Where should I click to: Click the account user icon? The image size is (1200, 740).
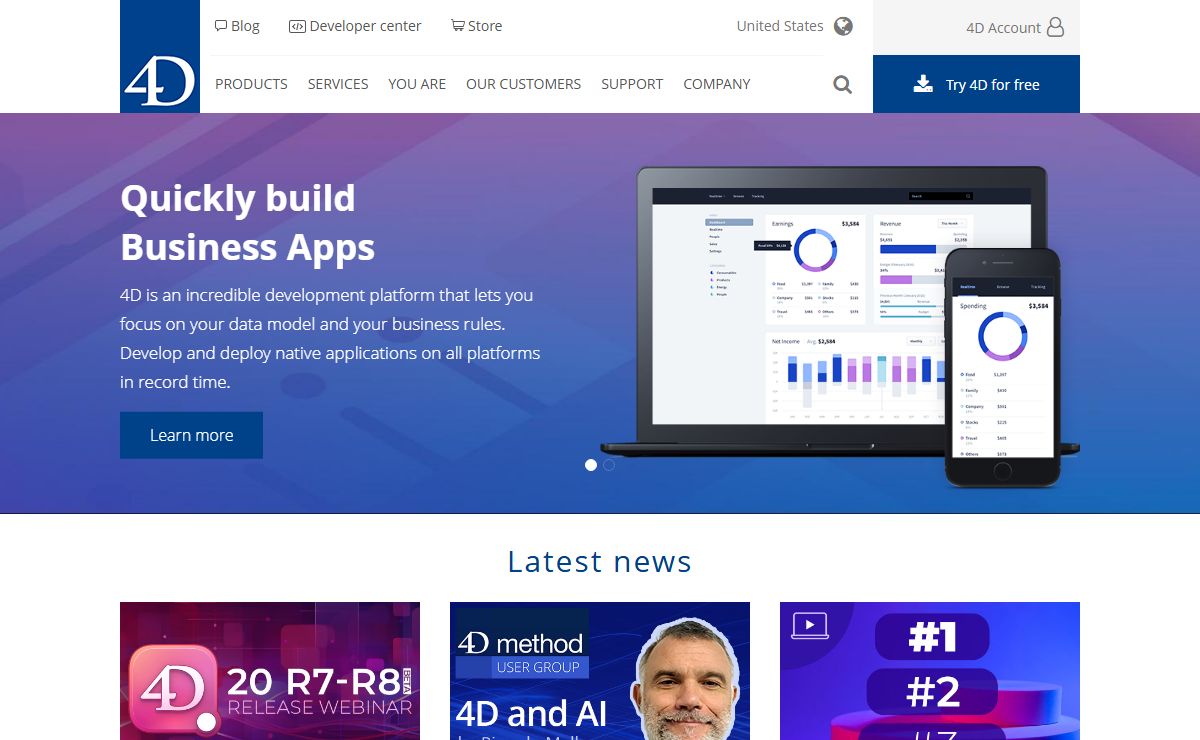pyautogui.click(x=1055, y=28)
